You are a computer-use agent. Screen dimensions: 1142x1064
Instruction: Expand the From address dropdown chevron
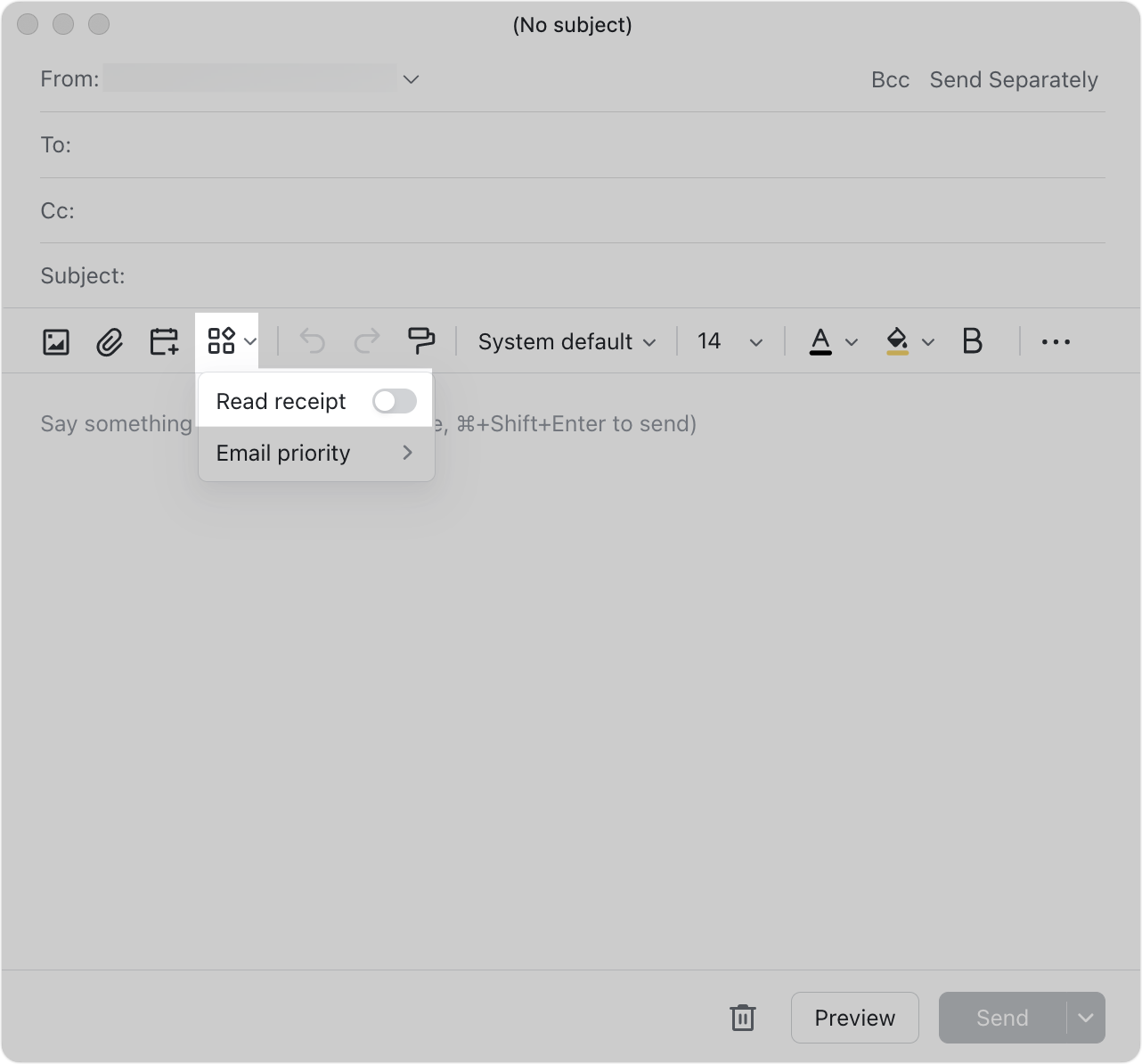pos(411,79)
